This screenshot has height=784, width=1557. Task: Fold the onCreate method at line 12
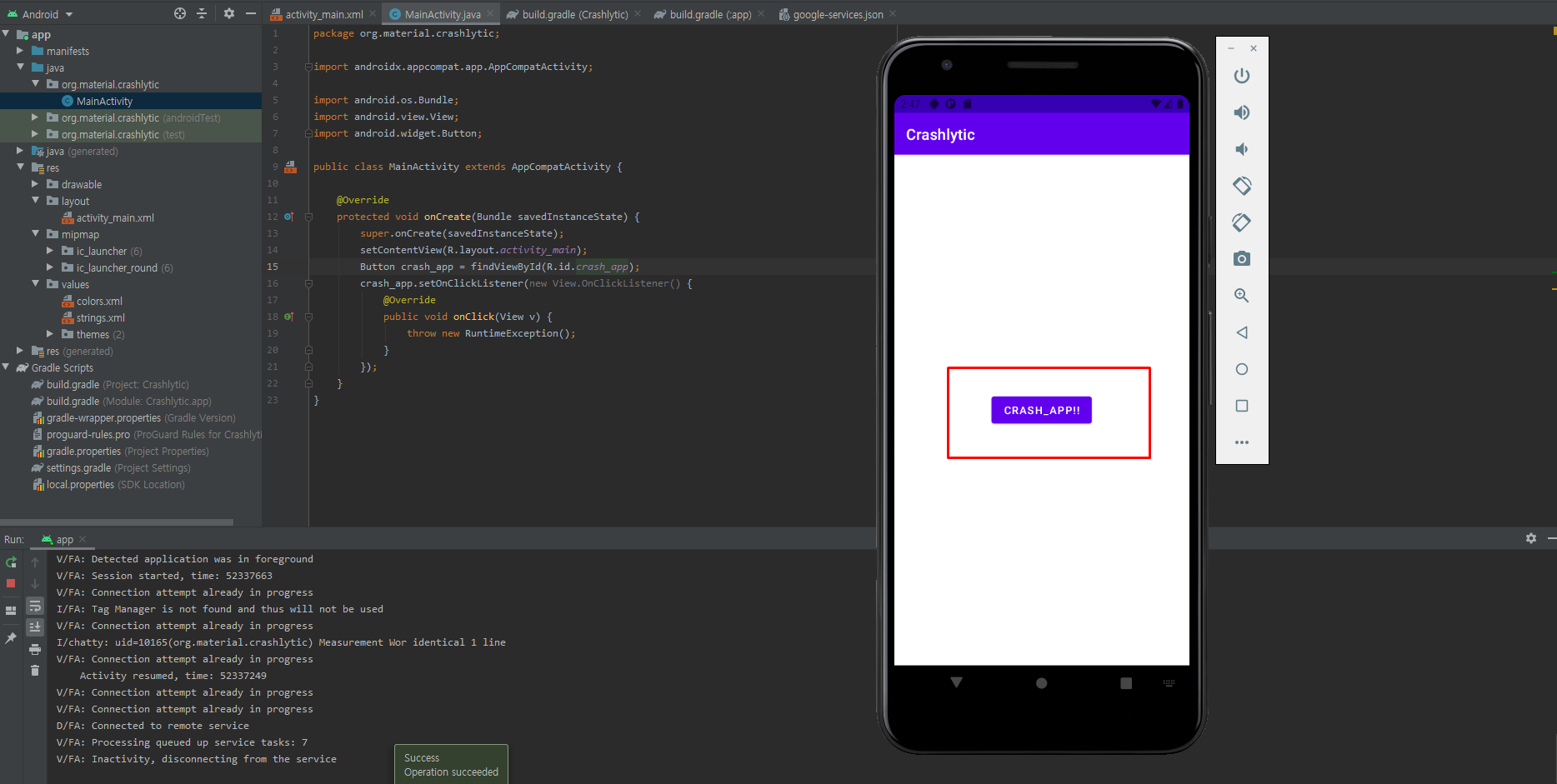coord(308,217)
